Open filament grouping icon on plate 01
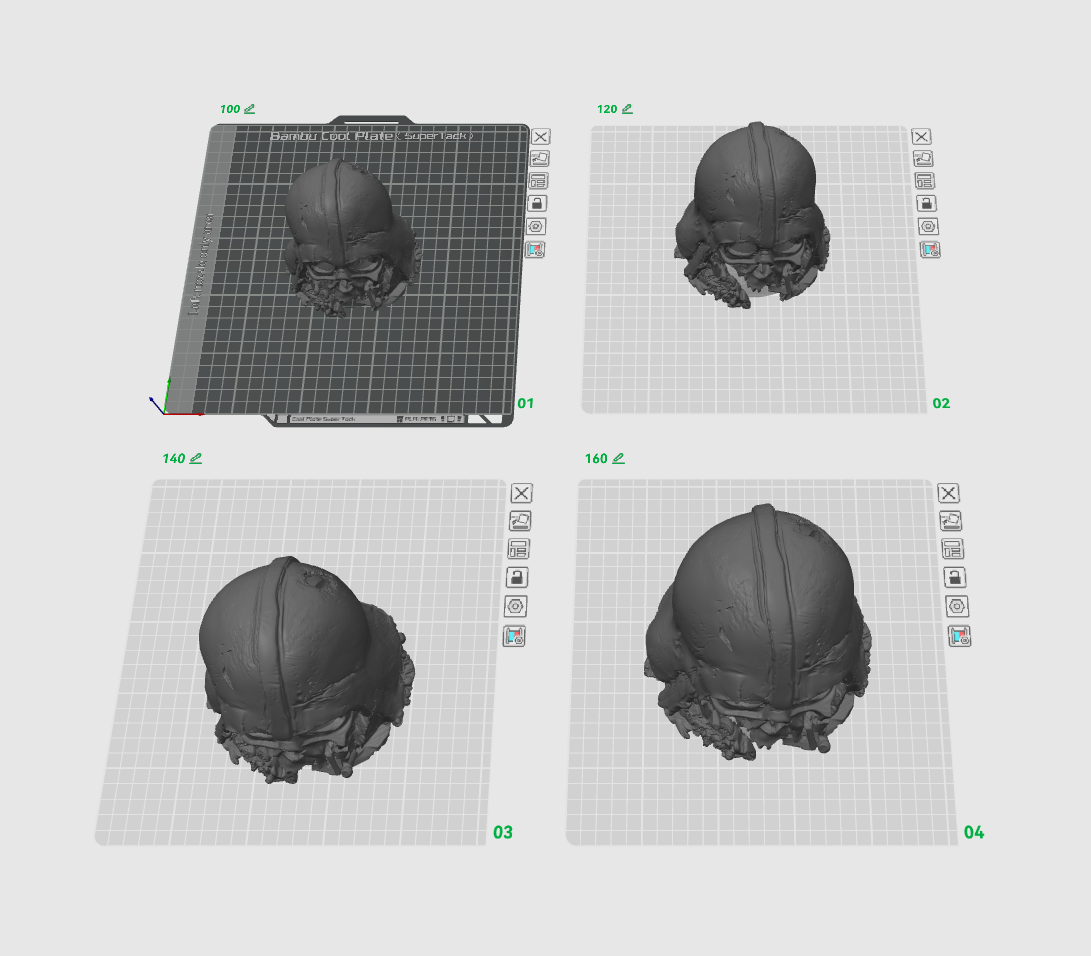This screenshot has height=956, width=1091. (x=535, y=249)
